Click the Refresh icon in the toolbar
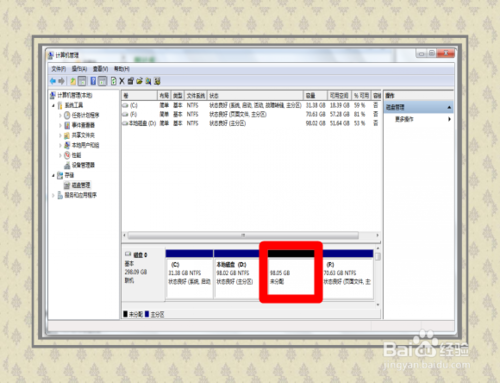500x383 pixels. 113,81
